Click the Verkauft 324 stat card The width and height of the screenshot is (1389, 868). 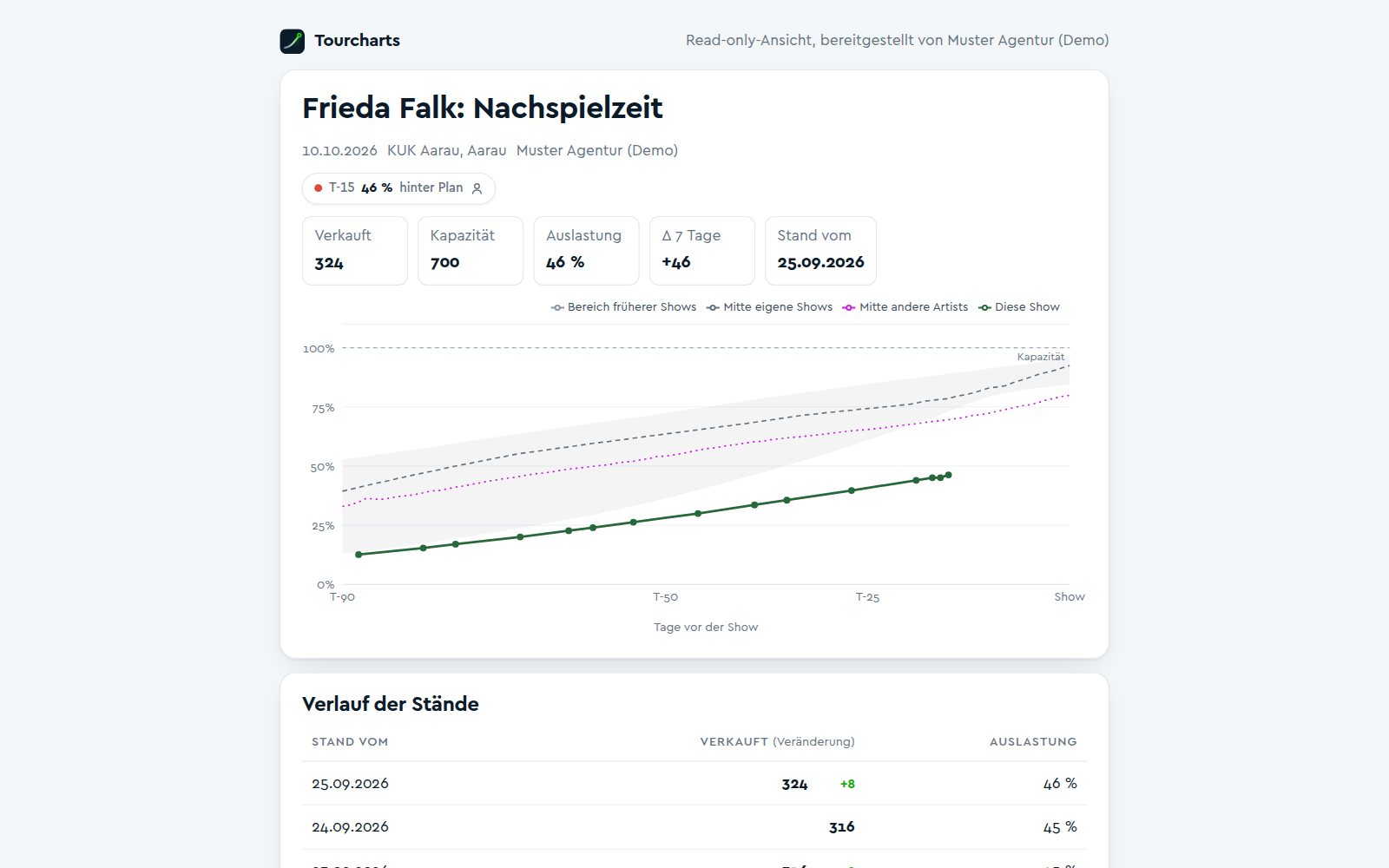[x=355, y=251]
